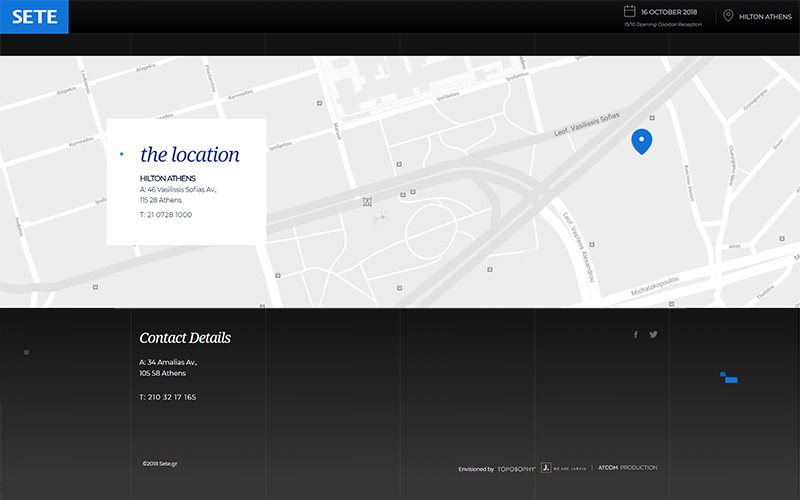Click the SETE logo in header
Viewport: 800px width, 500px height.
pos(34,17)
